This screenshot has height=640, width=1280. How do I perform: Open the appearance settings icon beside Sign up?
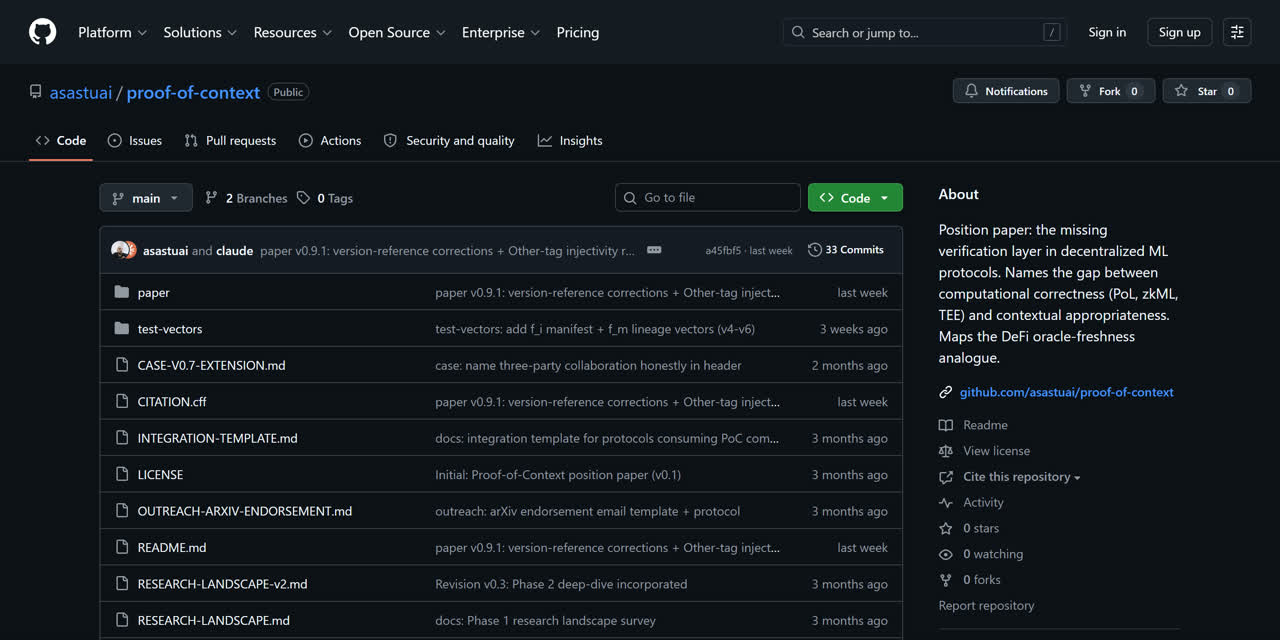point(1237,32)
